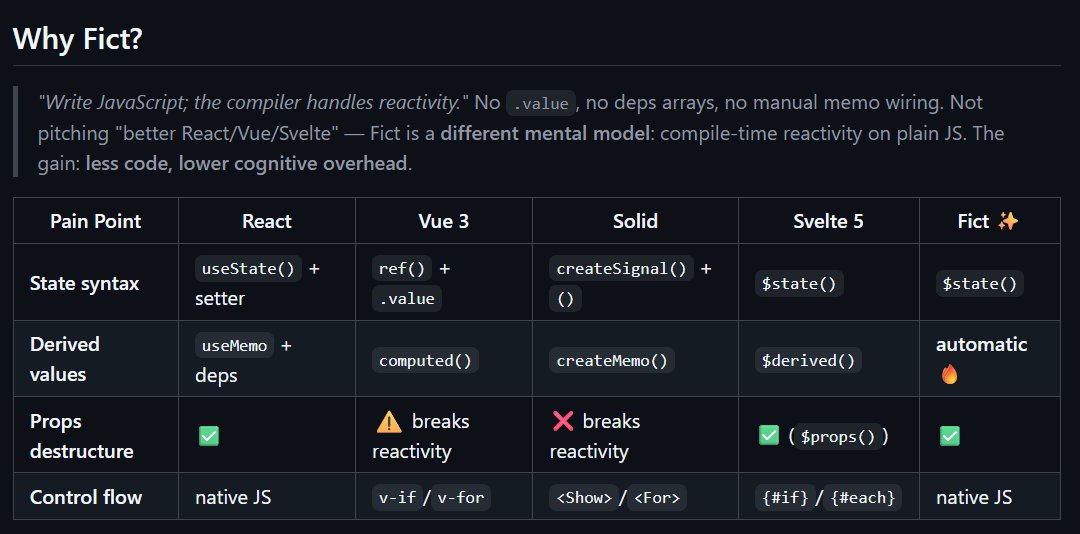
Task: Click the green checkmark in Fict Props row
Action: [x=950, y=435]
